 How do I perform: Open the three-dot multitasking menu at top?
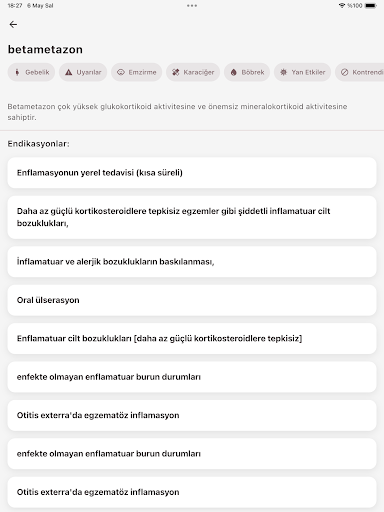[x=192, y=6]
